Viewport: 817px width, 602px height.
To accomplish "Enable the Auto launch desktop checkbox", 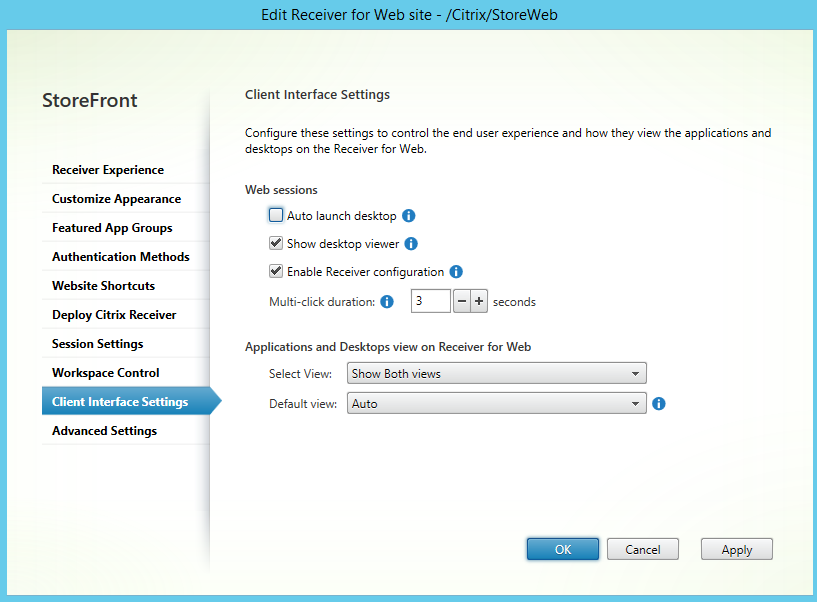I will [x=276, y=215].
